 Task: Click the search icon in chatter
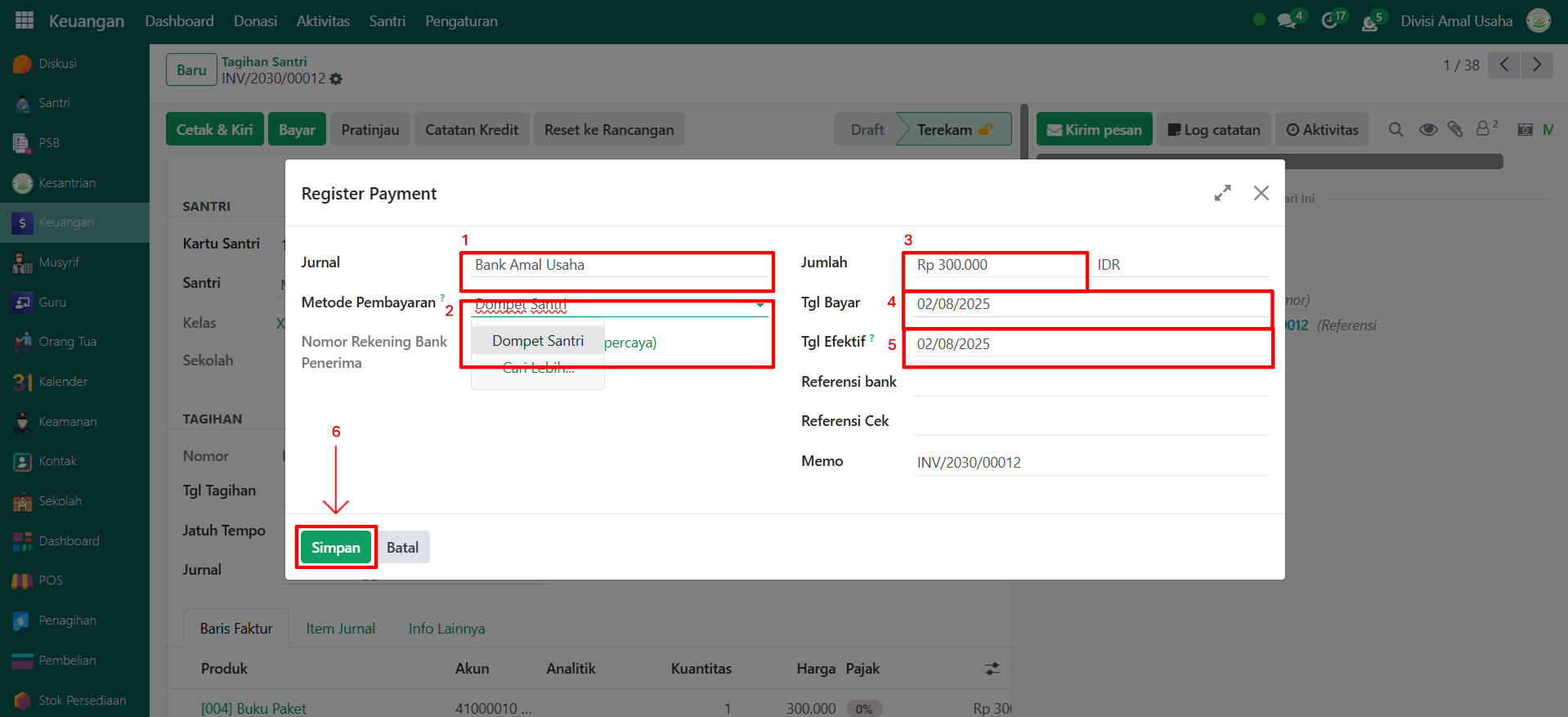pyautogui.click(x=1396, y=130)
